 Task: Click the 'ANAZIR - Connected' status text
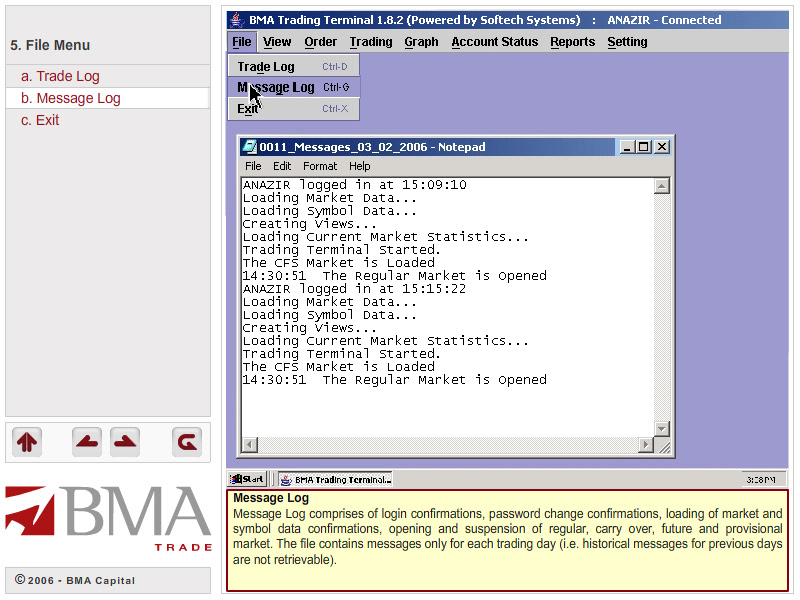click(x=664, y=20)
